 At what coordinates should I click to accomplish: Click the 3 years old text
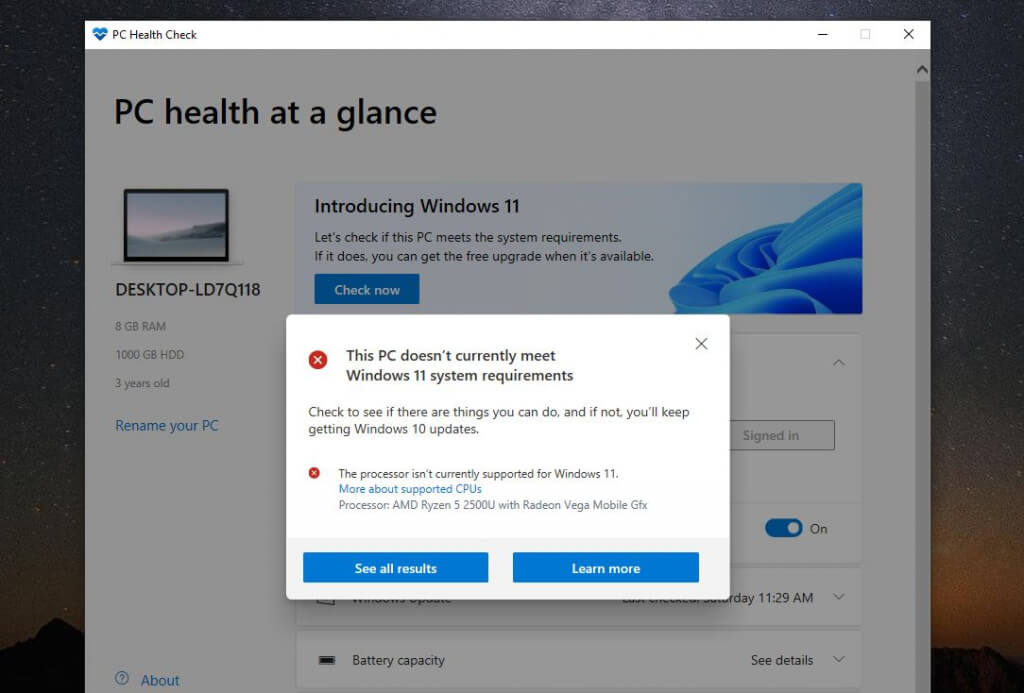[142, 383]
